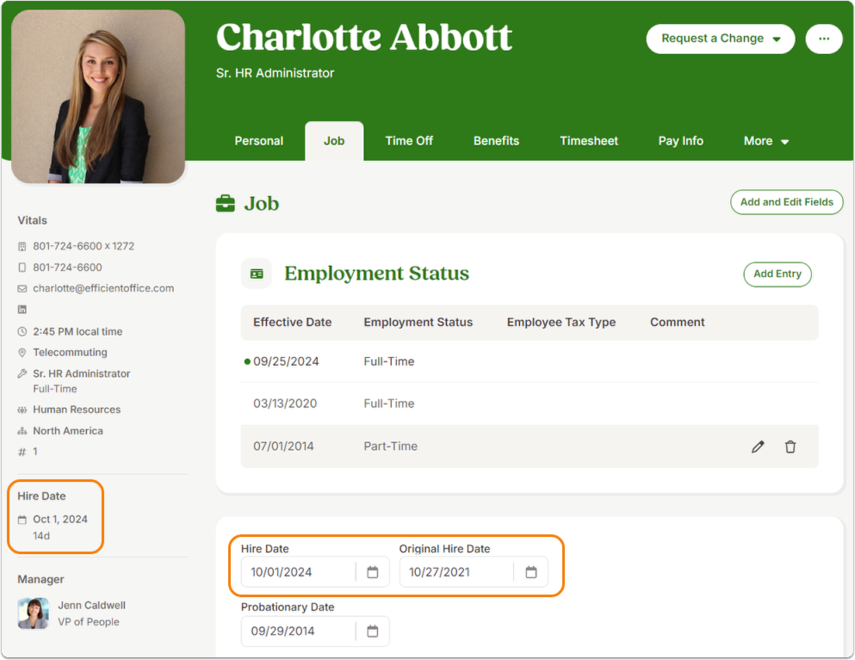Click the division icon beside North America
The image size is (855, 660).
click(x=22, y=431)
